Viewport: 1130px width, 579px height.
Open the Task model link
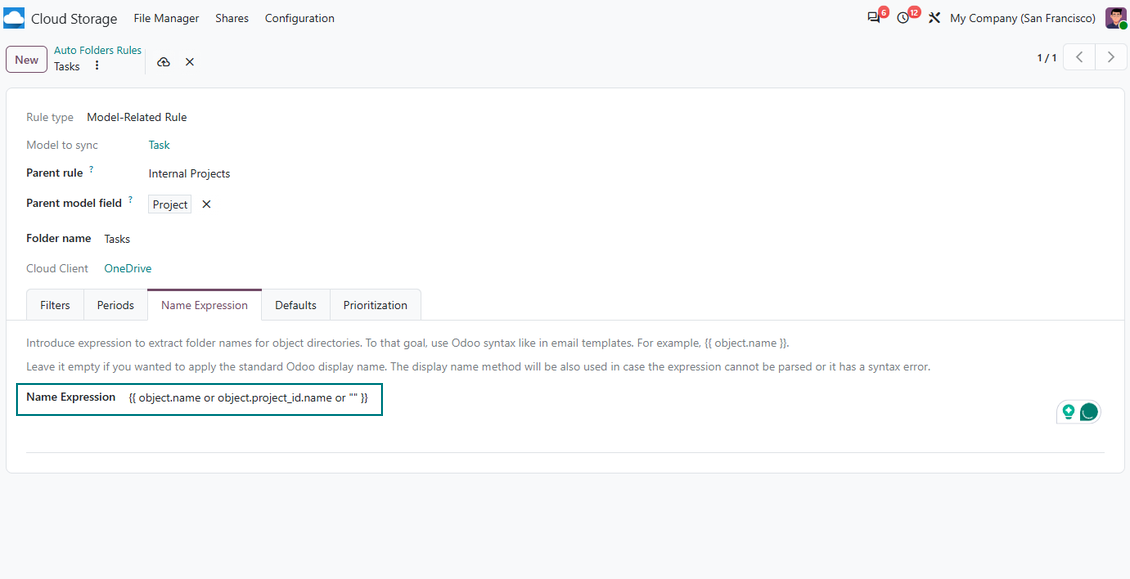pos(159,145)
